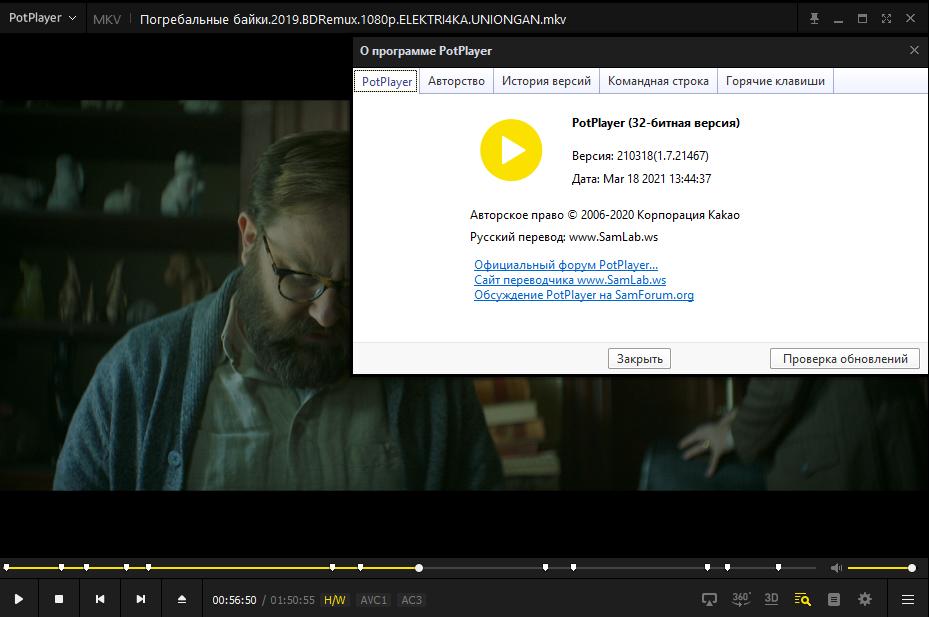Toggle H/W hardware acceleration indicator
The width and height of the screenshot is (929, 617).
(x=334, y=600)
